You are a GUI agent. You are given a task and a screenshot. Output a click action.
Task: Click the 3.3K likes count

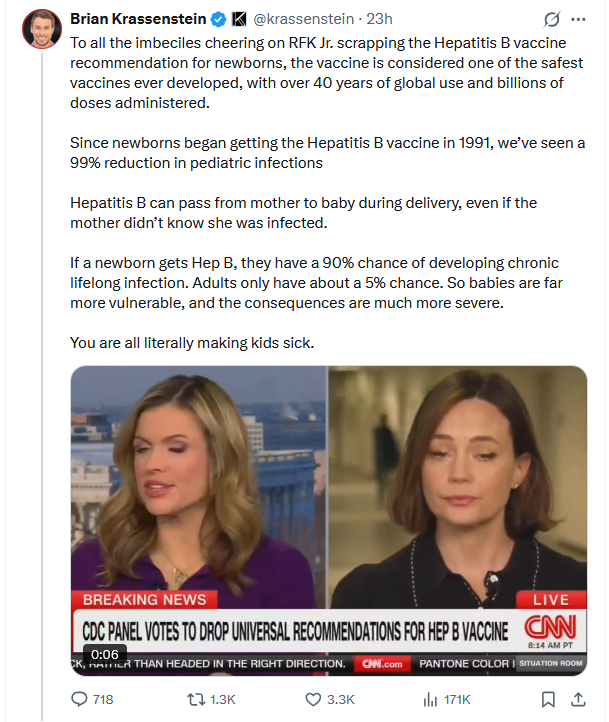[x=341, y=699]
